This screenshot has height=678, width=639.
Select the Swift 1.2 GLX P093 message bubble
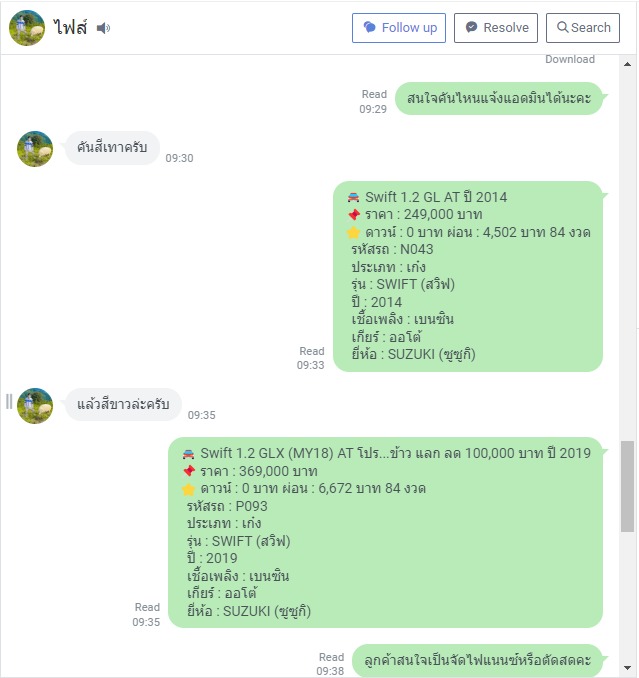(385, 533)
